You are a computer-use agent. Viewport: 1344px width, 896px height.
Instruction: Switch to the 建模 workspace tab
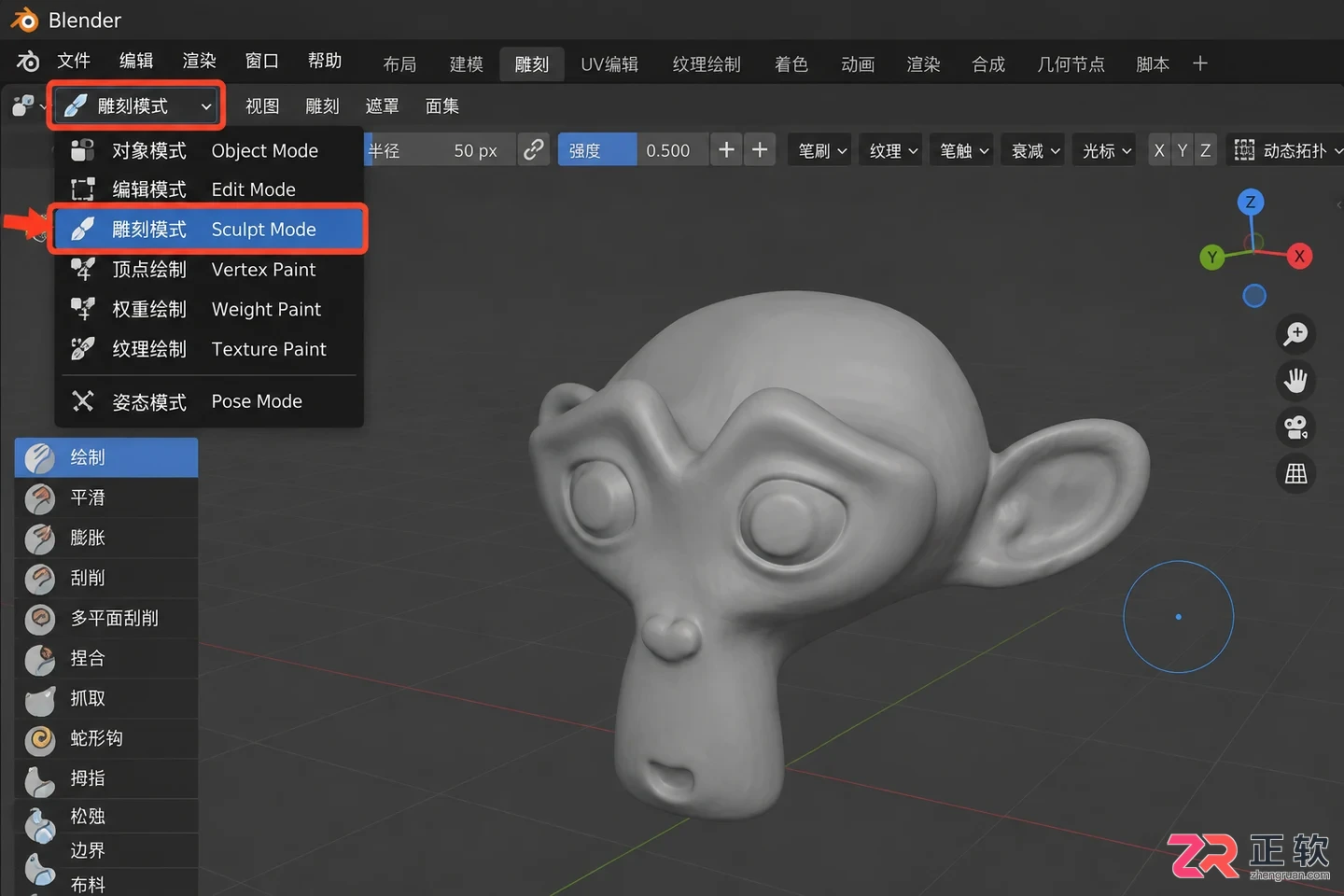pyautogui.click(x=466, y=63)
